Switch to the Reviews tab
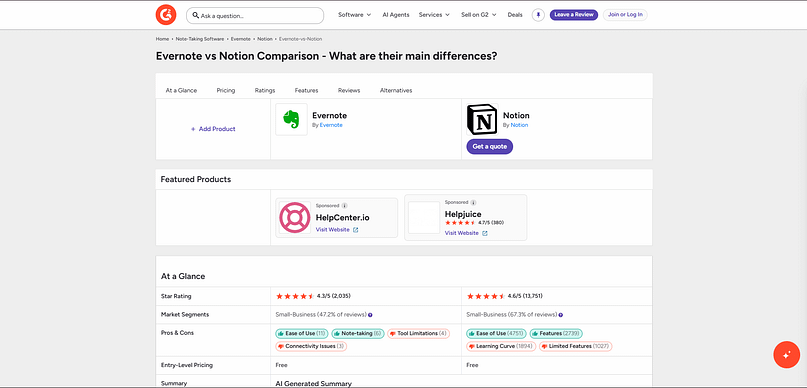Viewport: 807px width, 388px height. pyautogui.click(x=349, y=91)
